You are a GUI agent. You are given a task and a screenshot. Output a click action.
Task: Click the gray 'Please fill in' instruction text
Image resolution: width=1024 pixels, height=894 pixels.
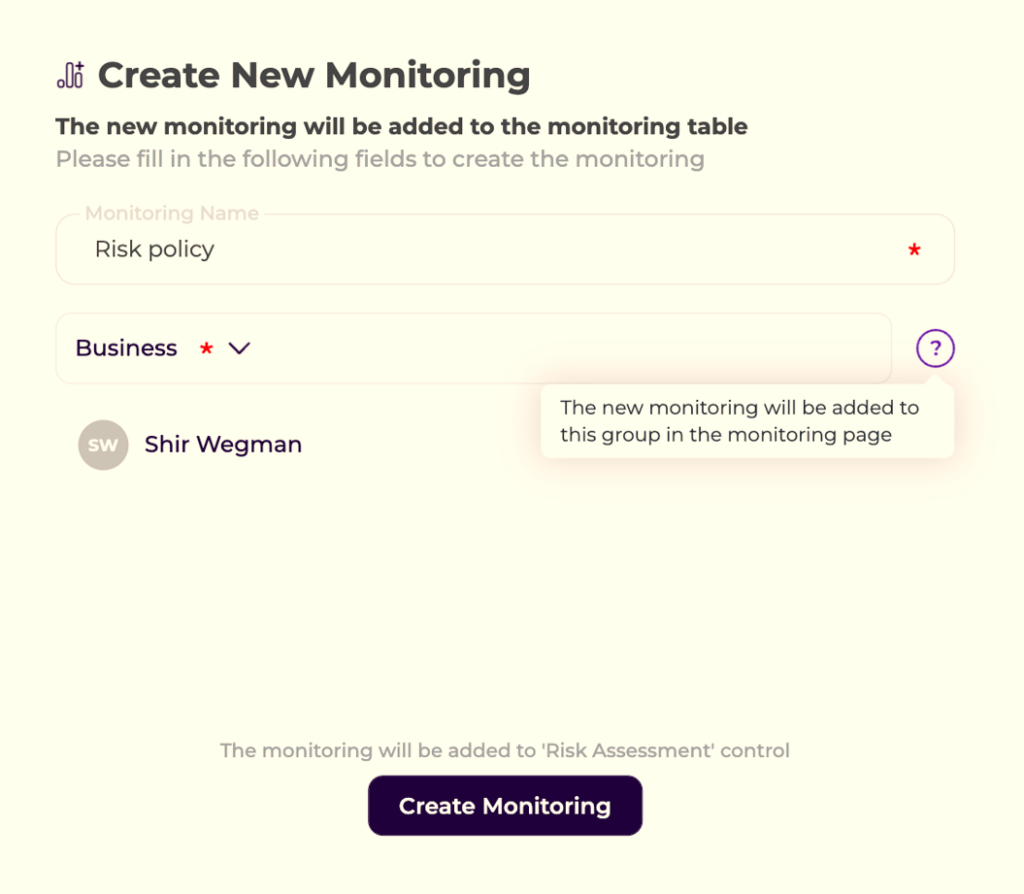pos(380,159)
